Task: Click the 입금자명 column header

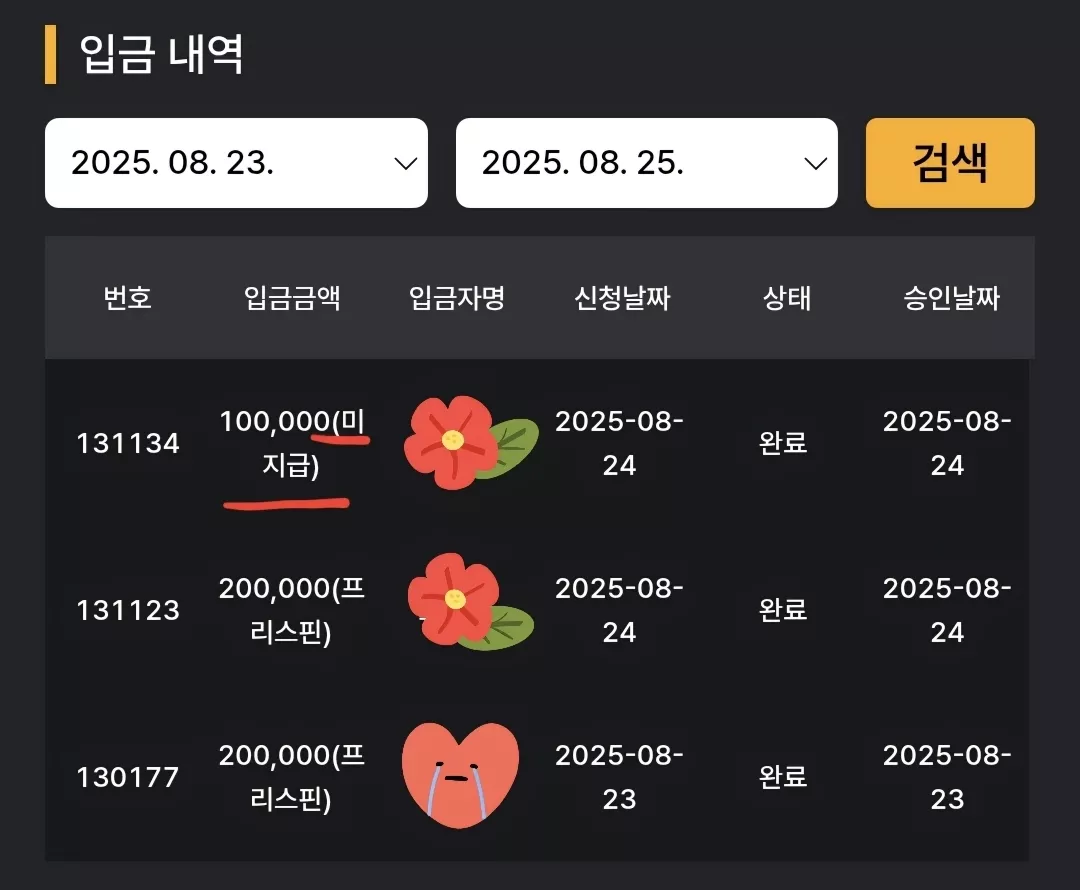Action: (457, 298)
